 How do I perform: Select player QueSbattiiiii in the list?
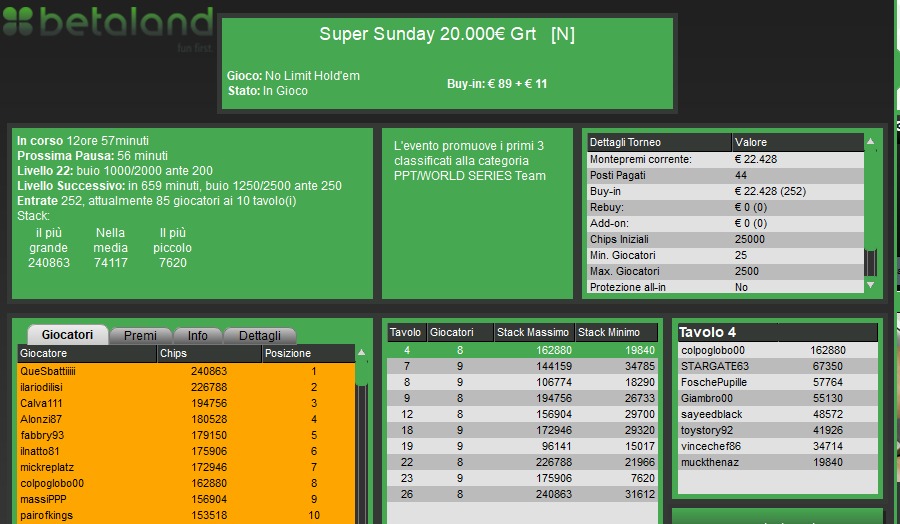(x=187, y=371)
